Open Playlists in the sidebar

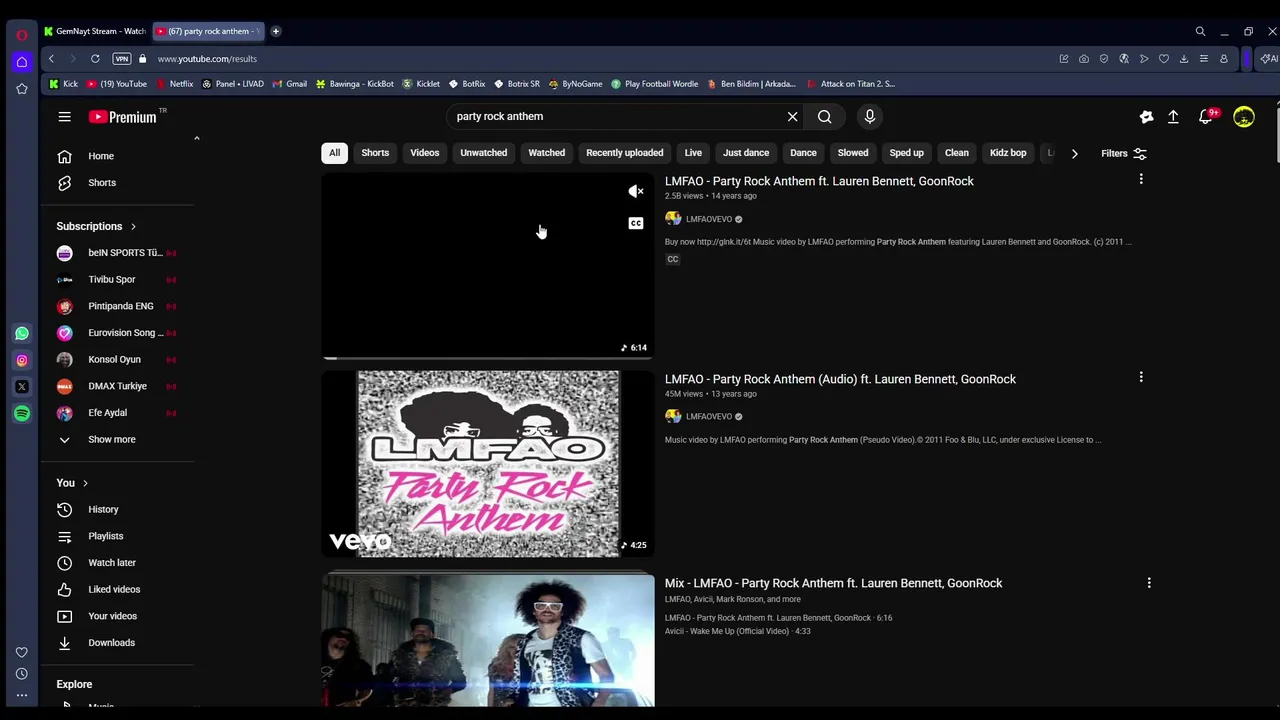pos(105,536)
